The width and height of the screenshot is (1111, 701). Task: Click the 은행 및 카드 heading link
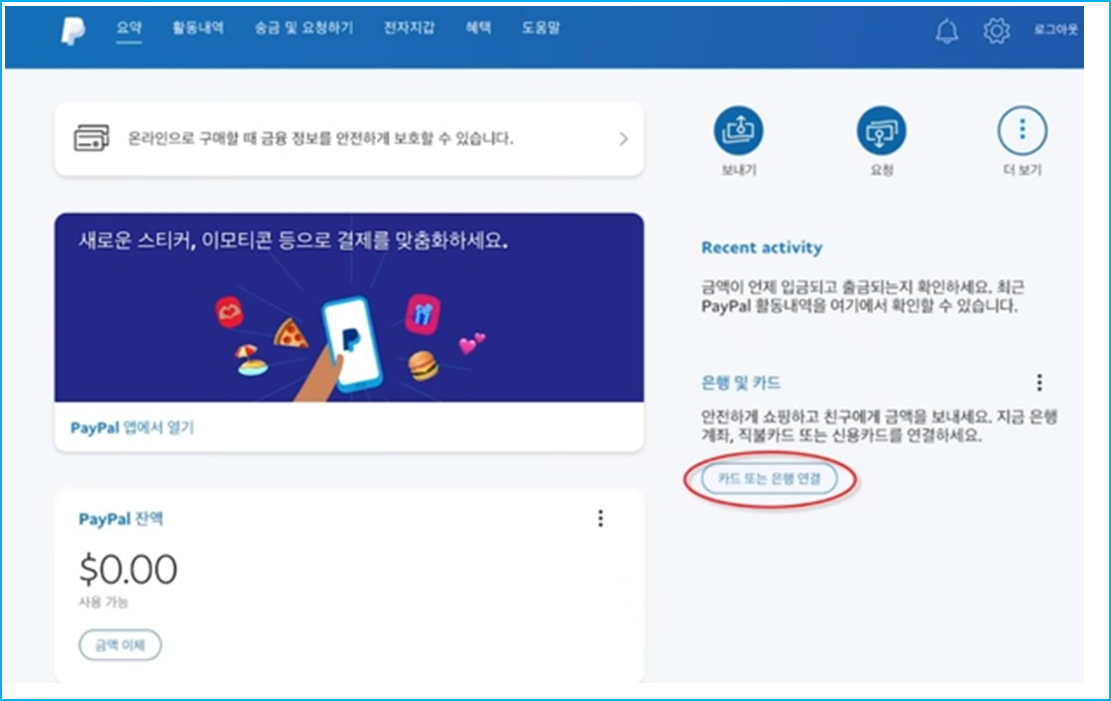point(740,383)
